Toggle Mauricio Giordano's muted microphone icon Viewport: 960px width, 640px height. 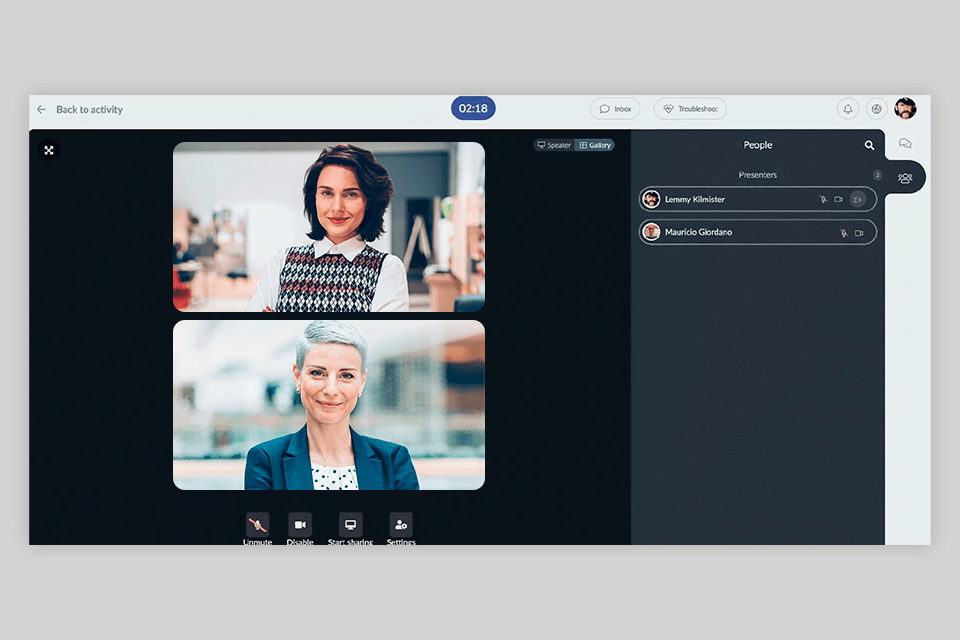[844, 233]
